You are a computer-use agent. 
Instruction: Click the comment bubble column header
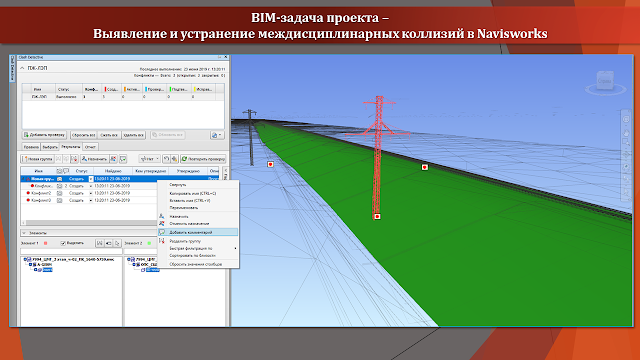pyautogui.click(x=66, y=171)
